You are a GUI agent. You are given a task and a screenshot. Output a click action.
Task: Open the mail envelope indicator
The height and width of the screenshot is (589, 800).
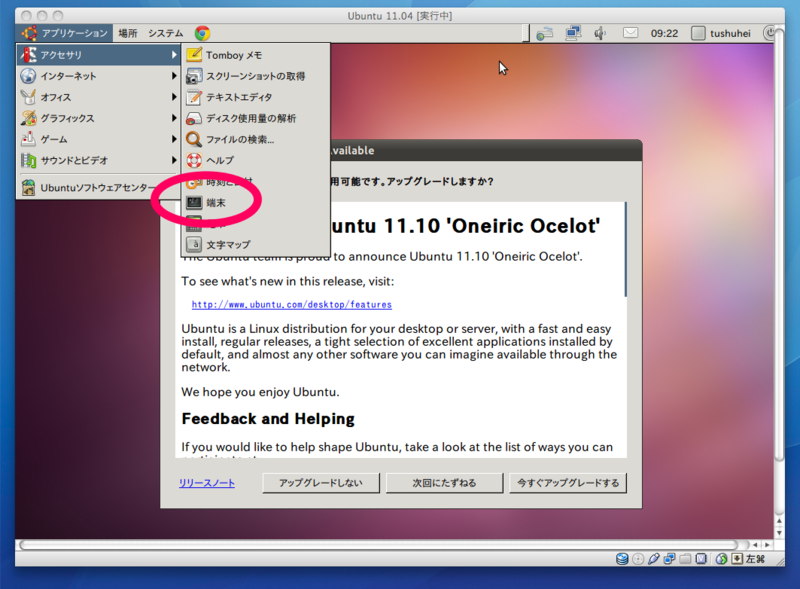coord(630,33)
